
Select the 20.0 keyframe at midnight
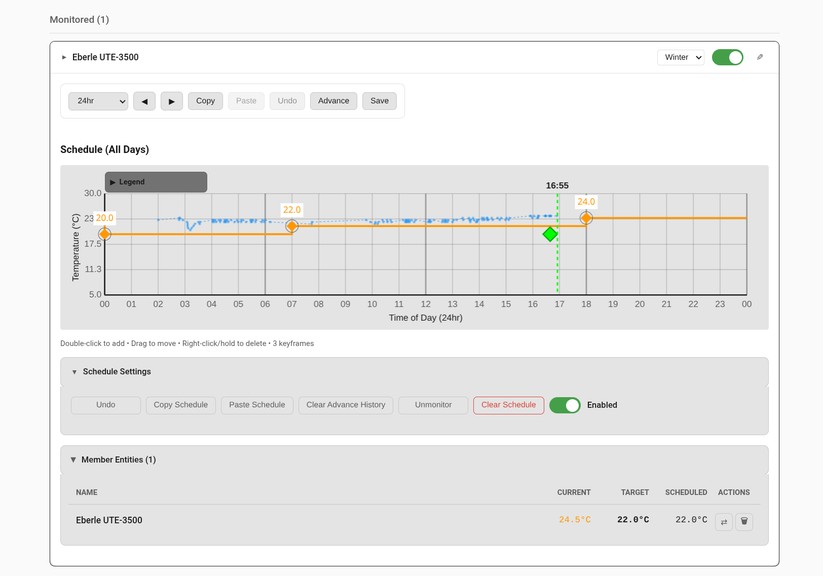[x=104, y=234]
